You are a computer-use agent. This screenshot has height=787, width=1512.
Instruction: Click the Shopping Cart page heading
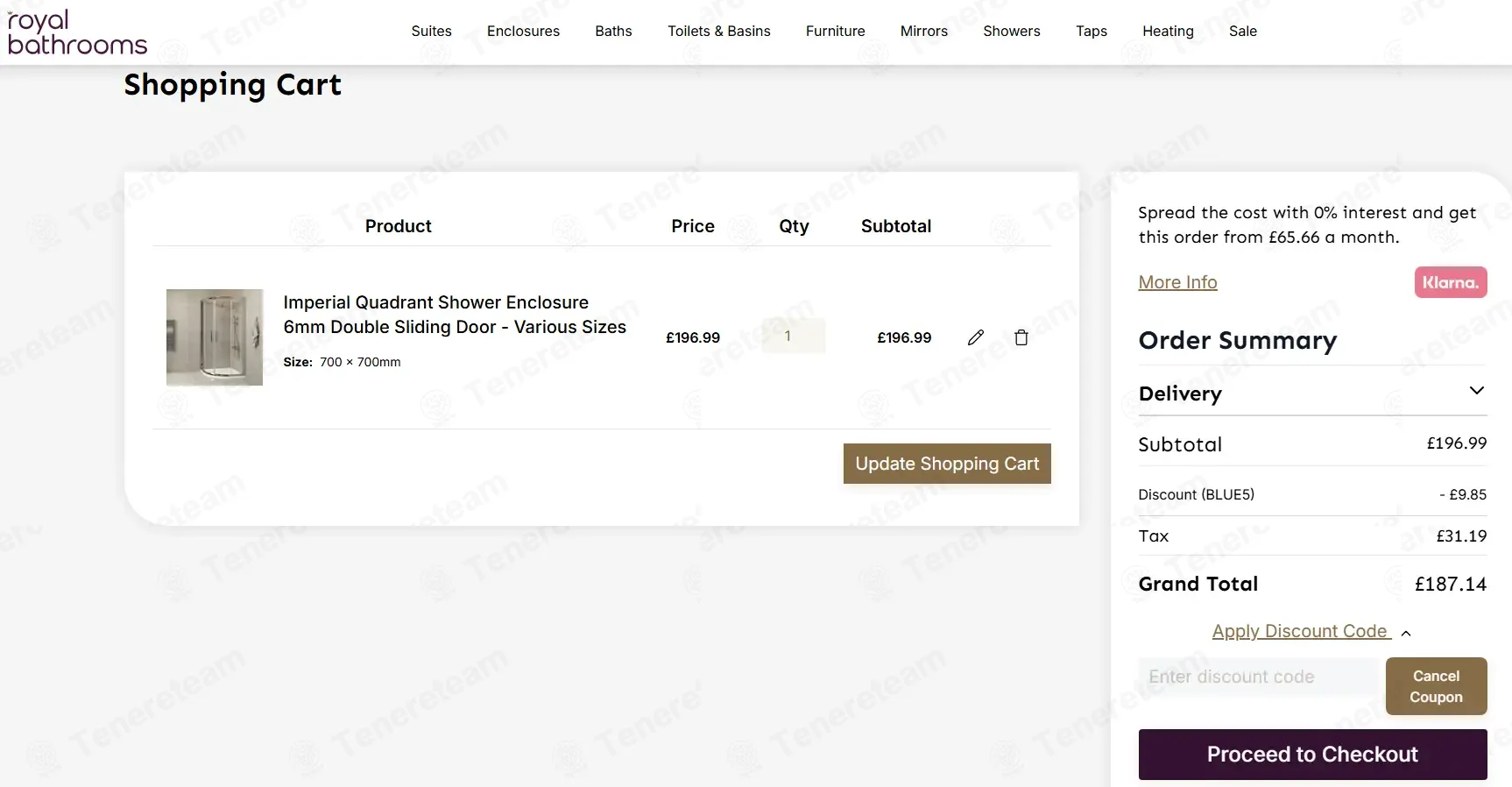click(232, 85)
